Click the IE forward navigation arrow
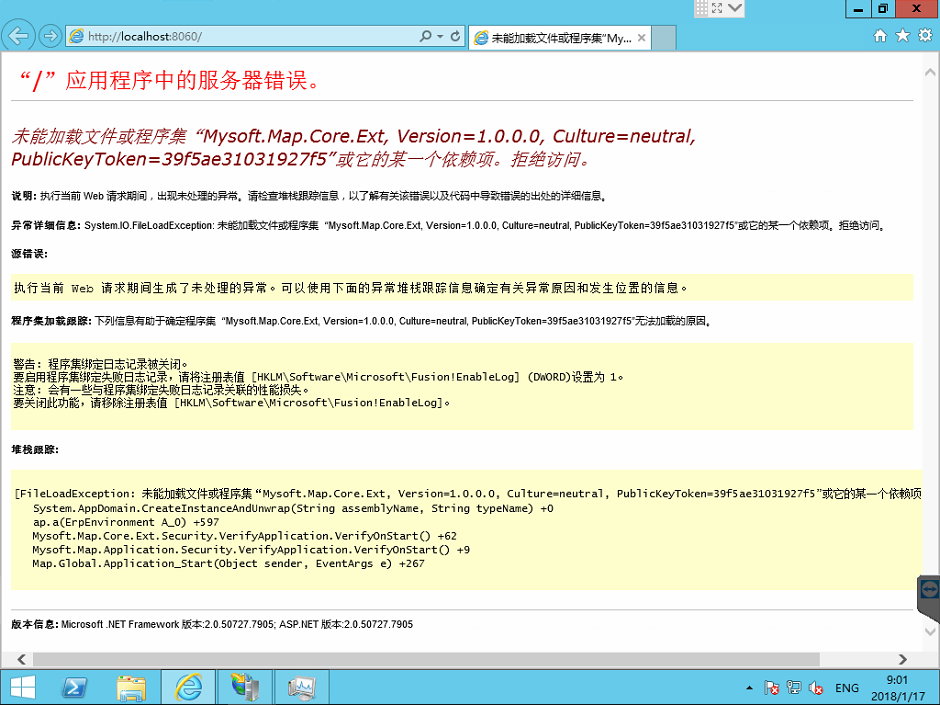Viewport: 940px width, 705px height. coord(49,36)
